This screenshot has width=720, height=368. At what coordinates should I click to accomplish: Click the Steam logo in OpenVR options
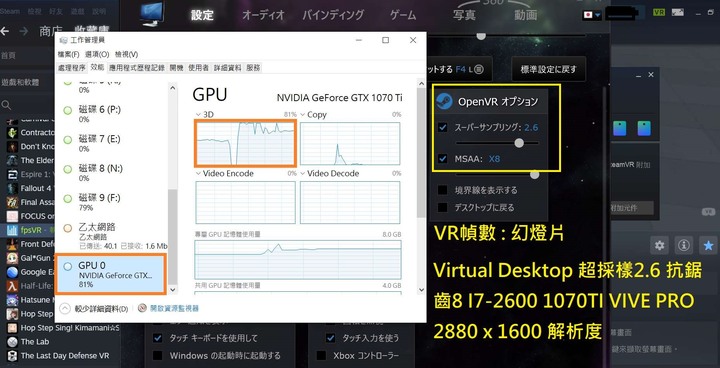click(x=444, y=101)
